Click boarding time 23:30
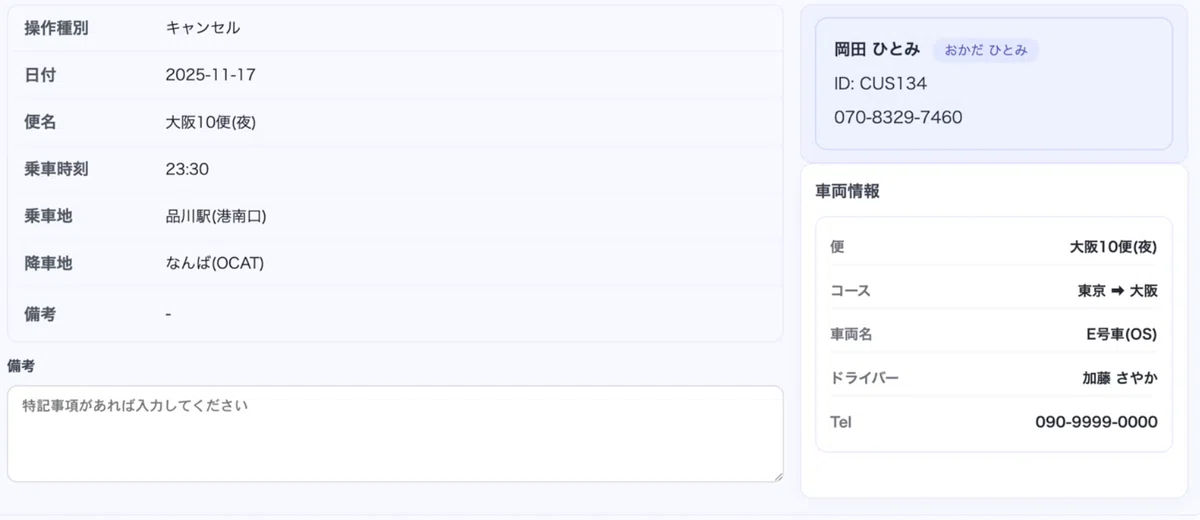The image size is (1200, 520). tap(187, 169)
